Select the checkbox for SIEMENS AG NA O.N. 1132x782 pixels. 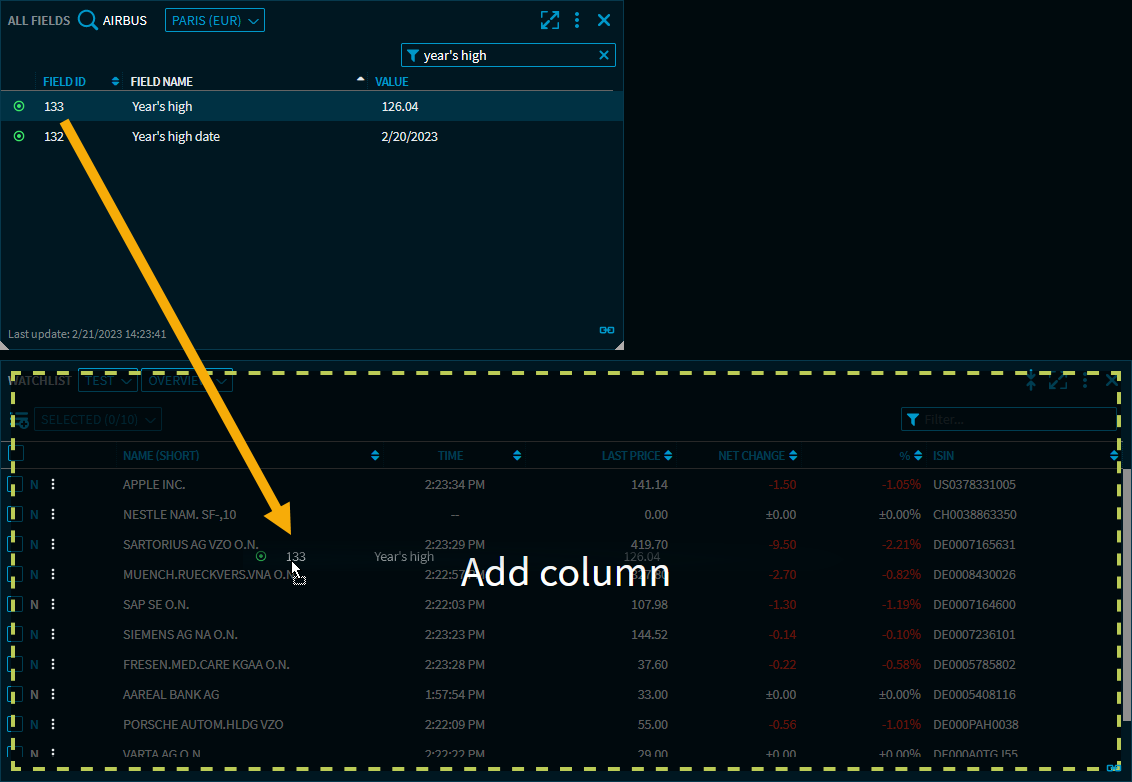[x=15, y=635]
